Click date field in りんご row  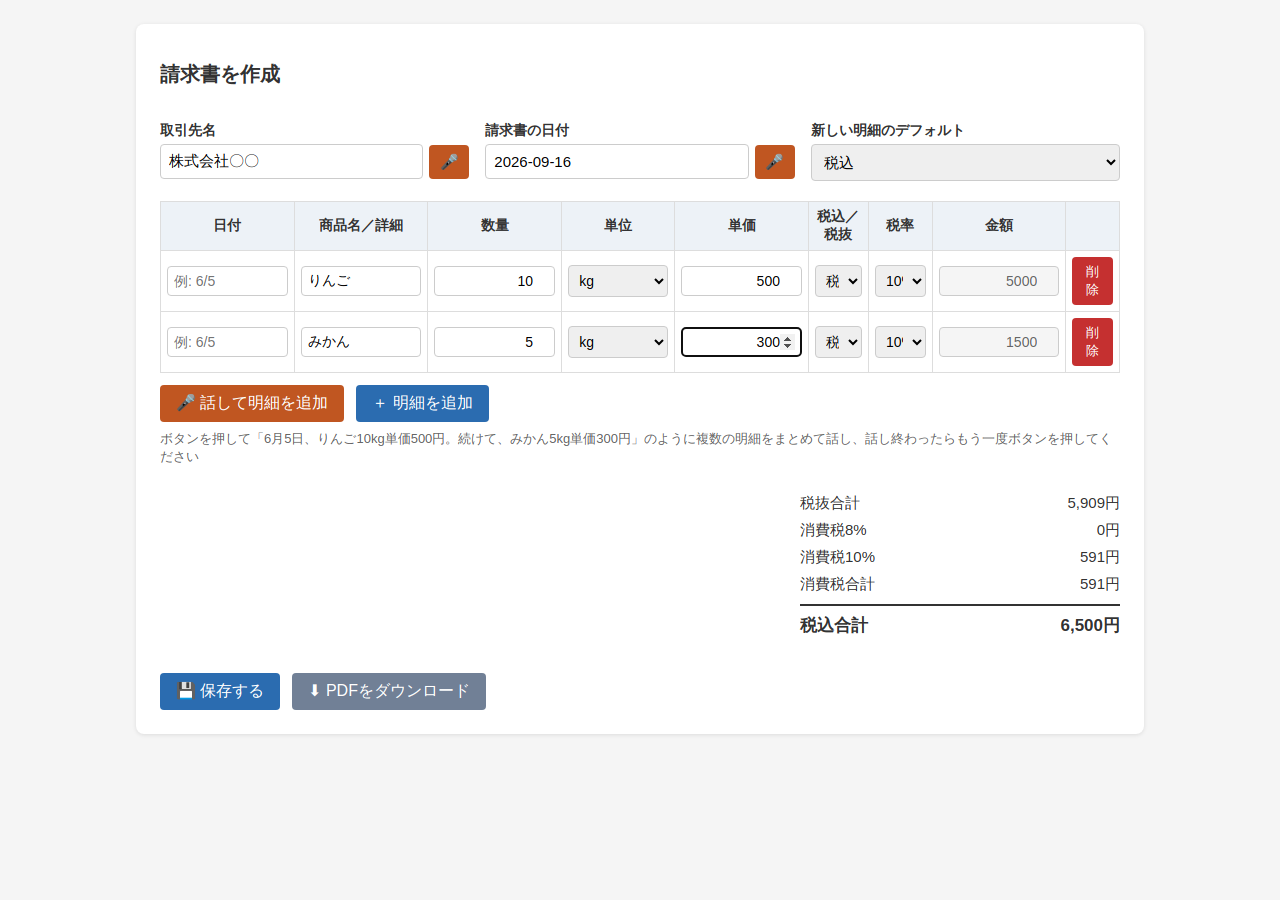(x=227, y=281)
